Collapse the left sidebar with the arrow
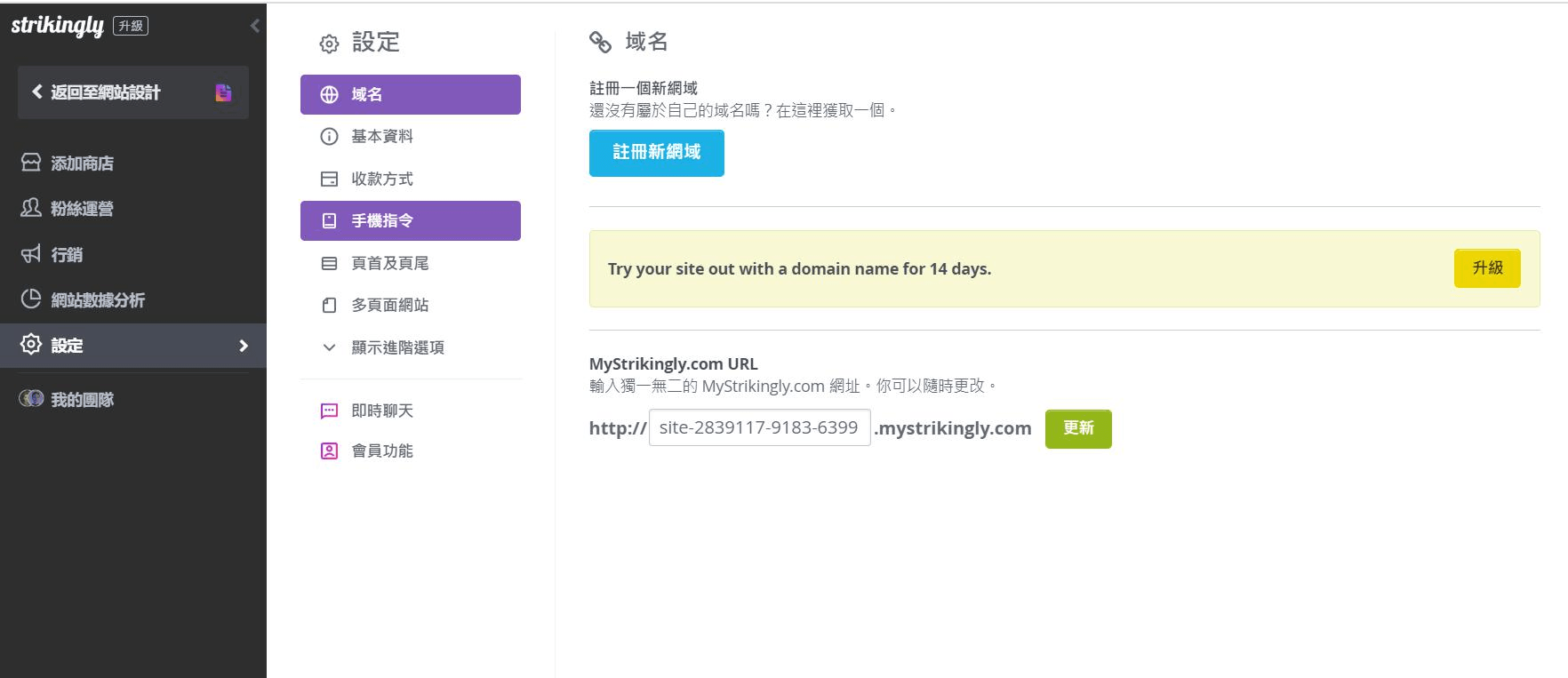Screen dimensions: 1568x678 point(255,26)
